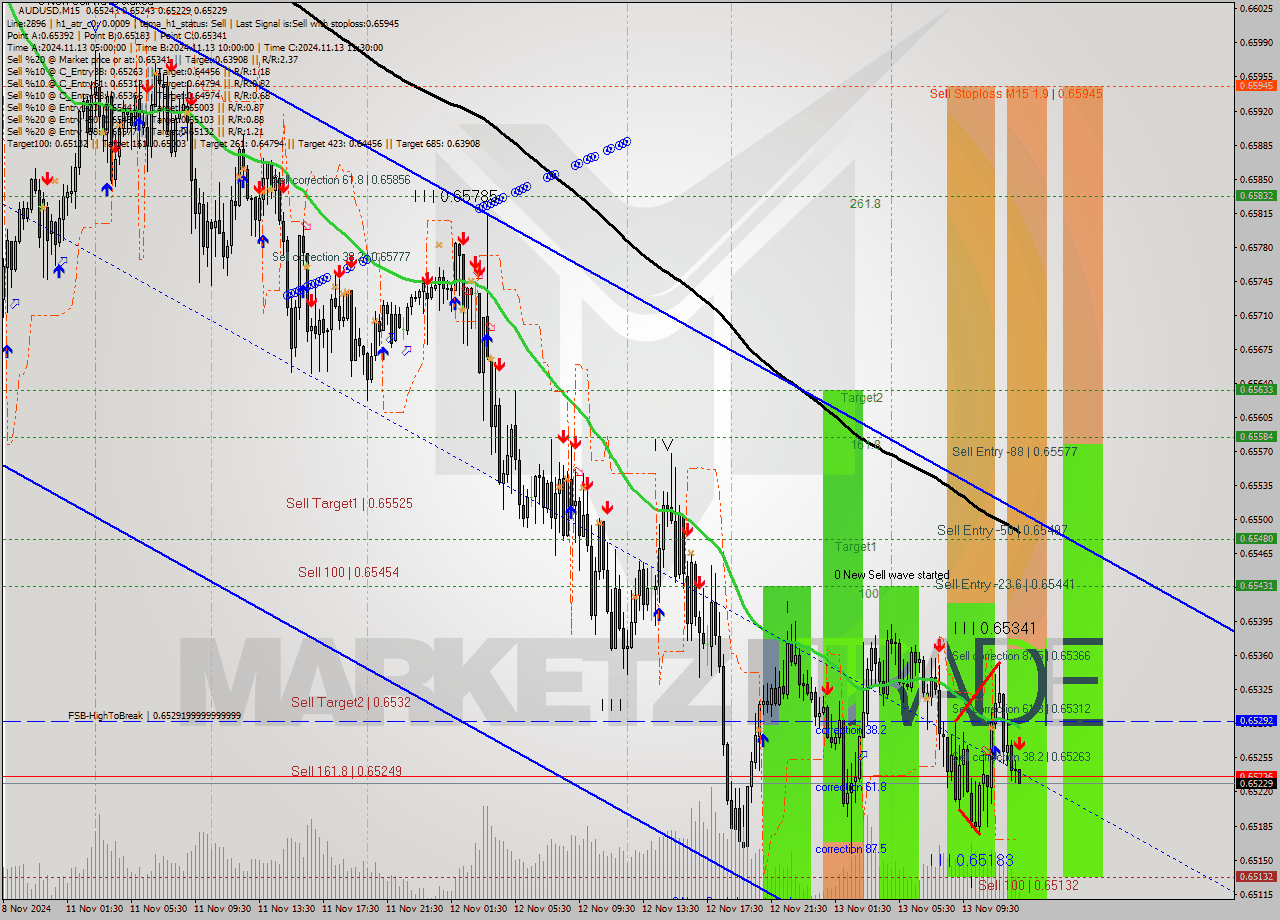1280x920 pixels.
Task: Click the 'I I | 0.65183' wave label
Action: (x=972, y=860)
